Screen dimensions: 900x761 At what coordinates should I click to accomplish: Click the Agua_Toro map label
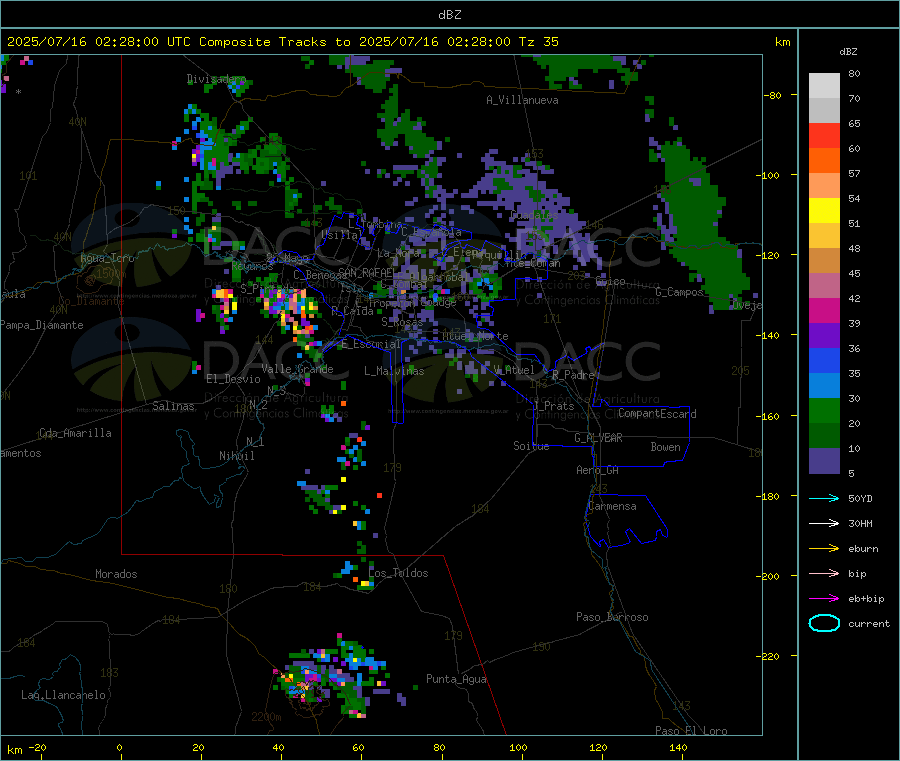coord(107,258)
